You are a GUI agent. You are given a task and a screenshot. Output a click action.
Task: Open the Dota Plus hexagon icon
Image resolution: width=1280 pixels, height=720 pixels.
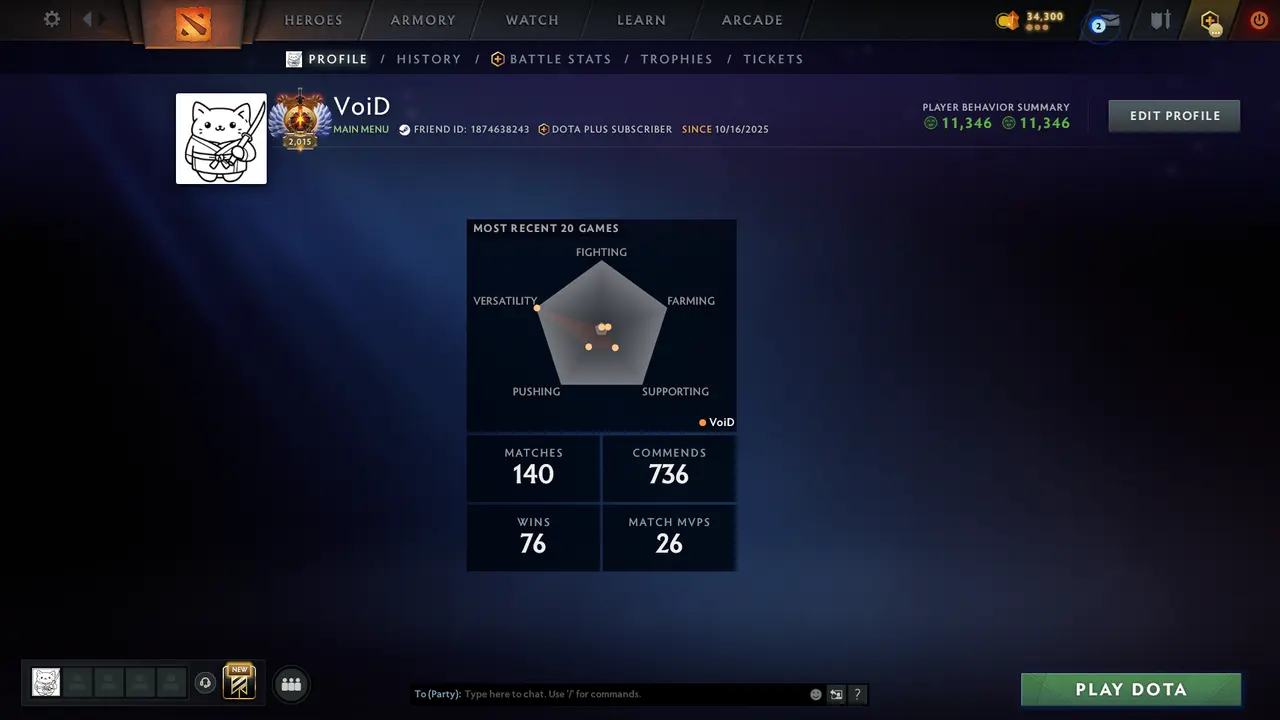(1211, 21)
